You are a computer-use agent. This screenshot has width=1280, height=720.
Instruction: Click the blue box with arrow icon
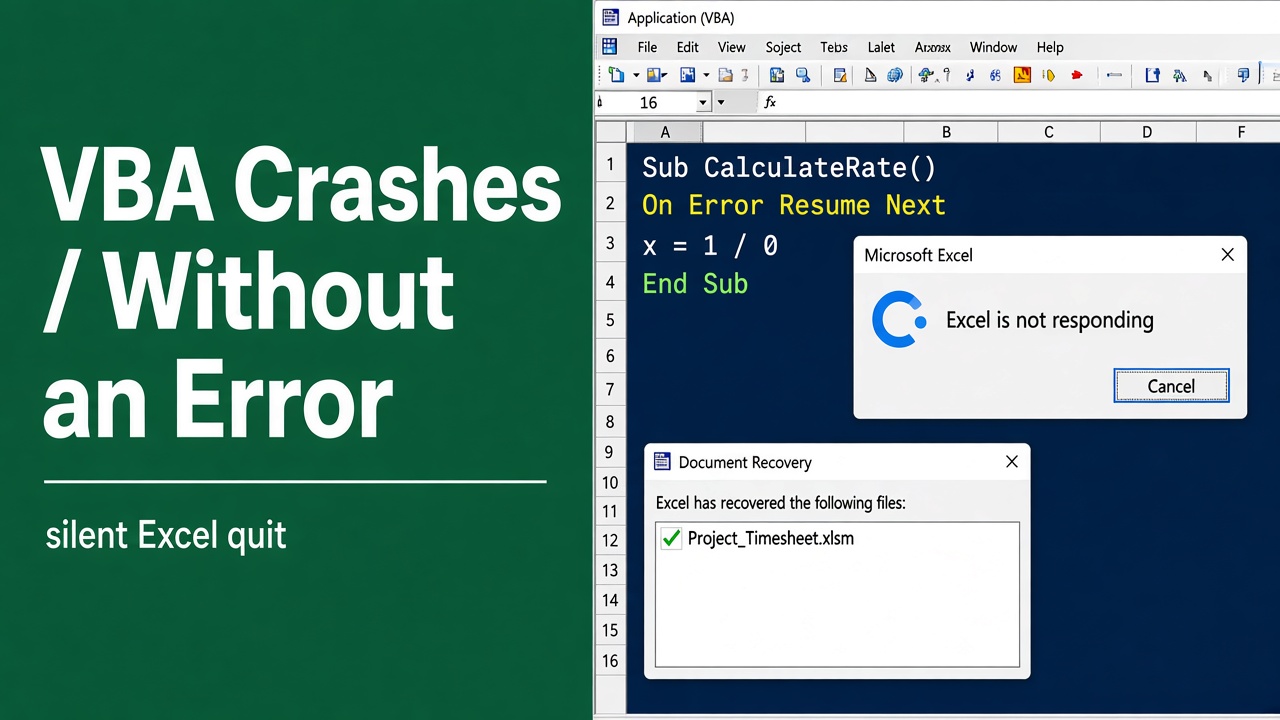coord(1152,75)
